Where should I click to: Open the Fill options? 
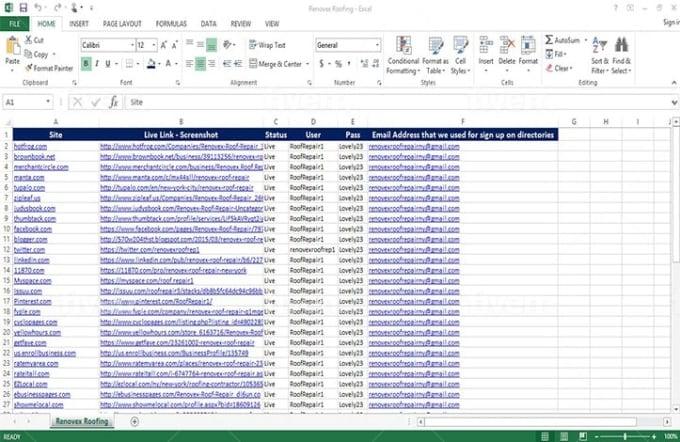[556, 54]
